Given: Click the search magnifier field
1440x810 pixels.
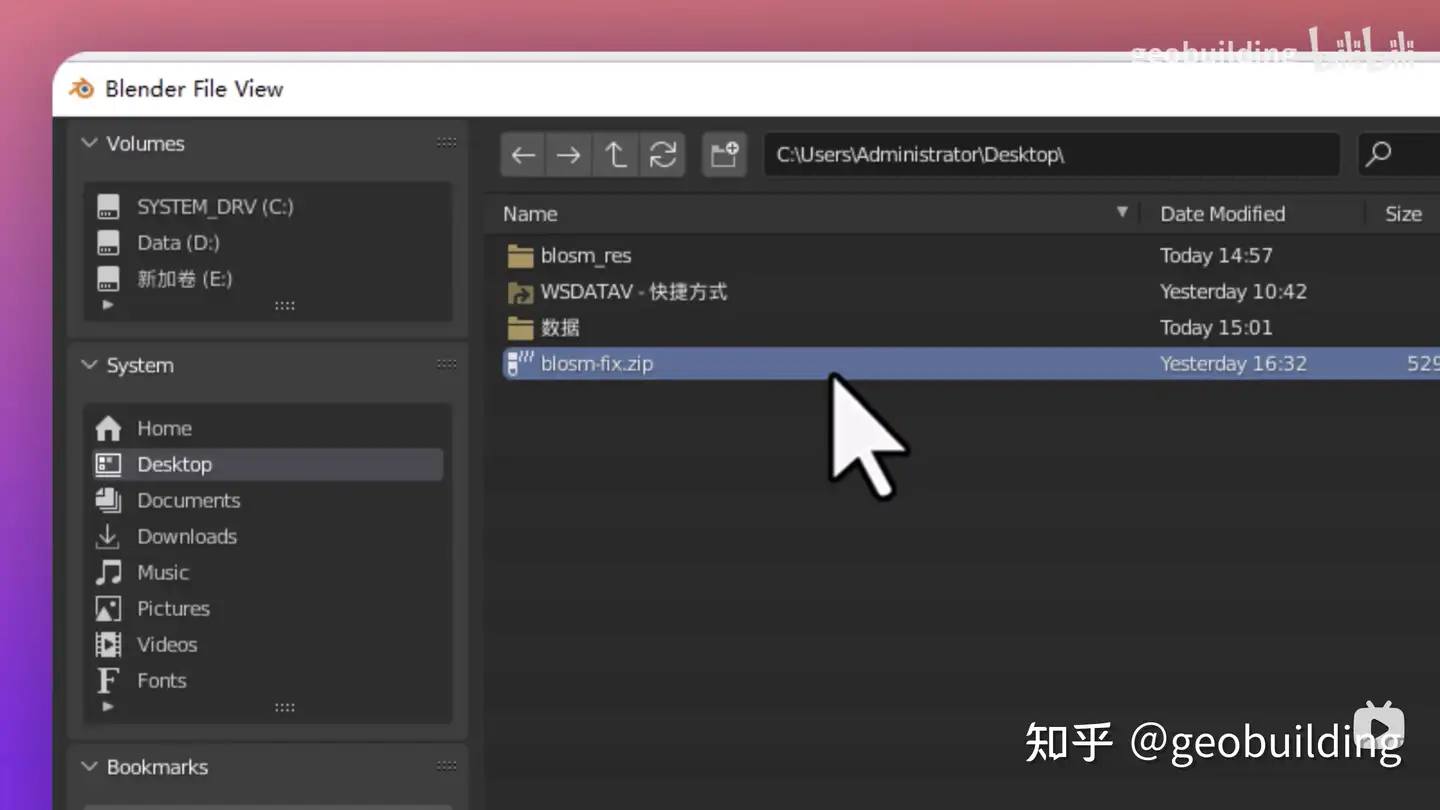Looking at the screenshot, I should click(1399, 155).
